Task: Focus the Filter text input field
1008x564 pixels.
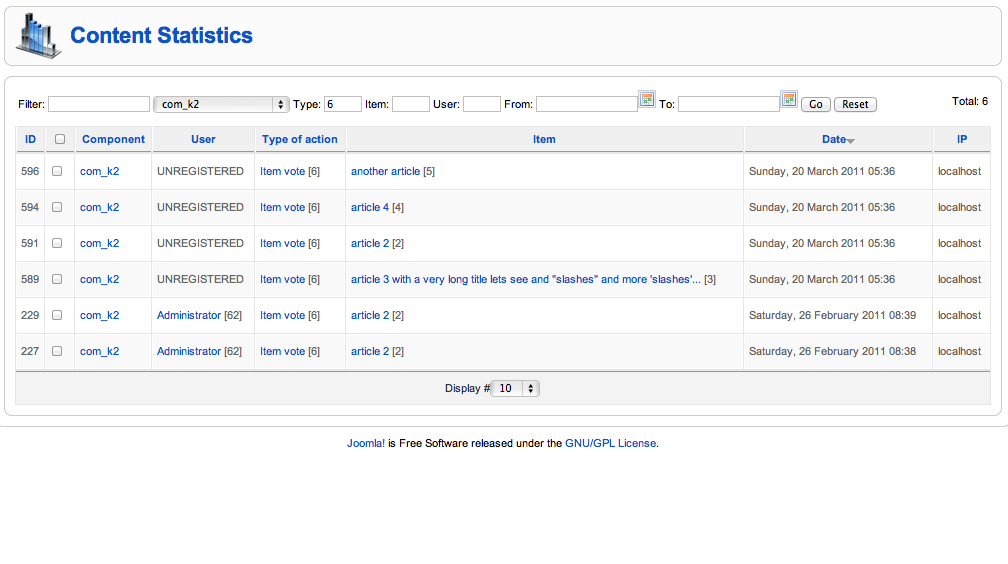Action: tap(99, 104)
